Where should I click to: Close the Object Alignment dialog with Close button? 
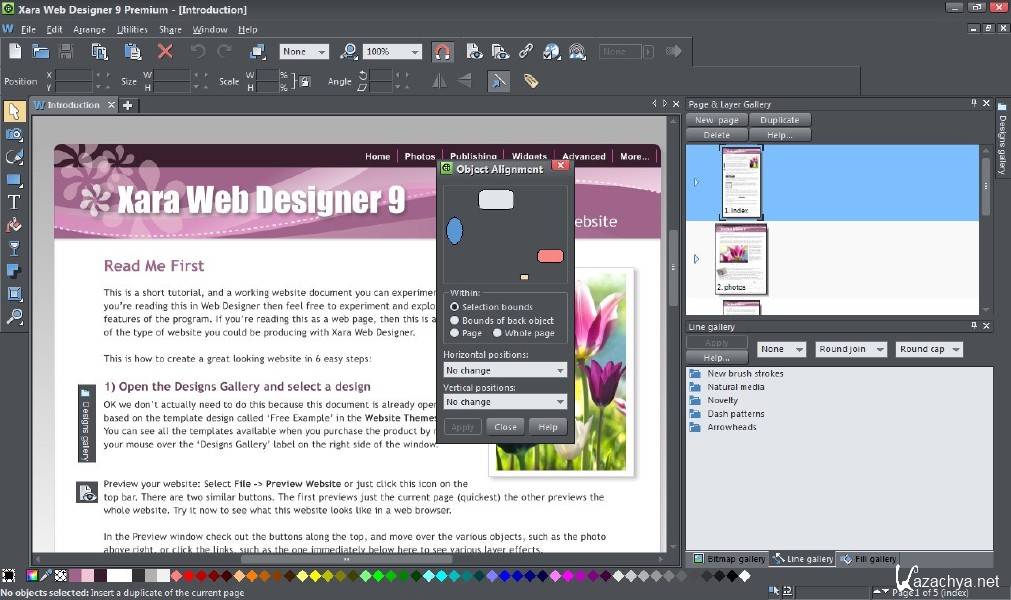tap(505, 427)
